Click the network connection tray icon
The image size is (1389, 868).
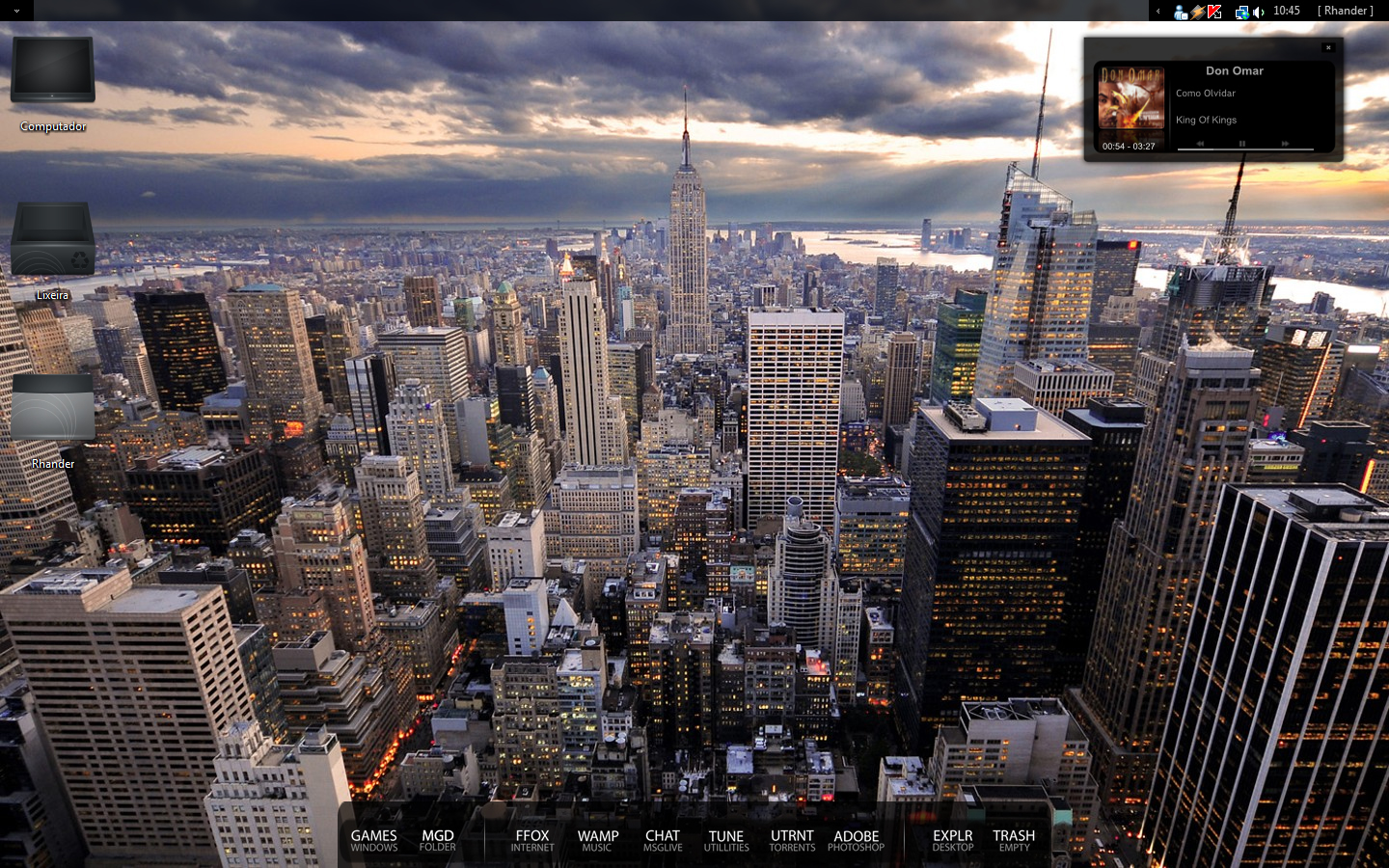pyautogui.click(x=1242, y=12)
